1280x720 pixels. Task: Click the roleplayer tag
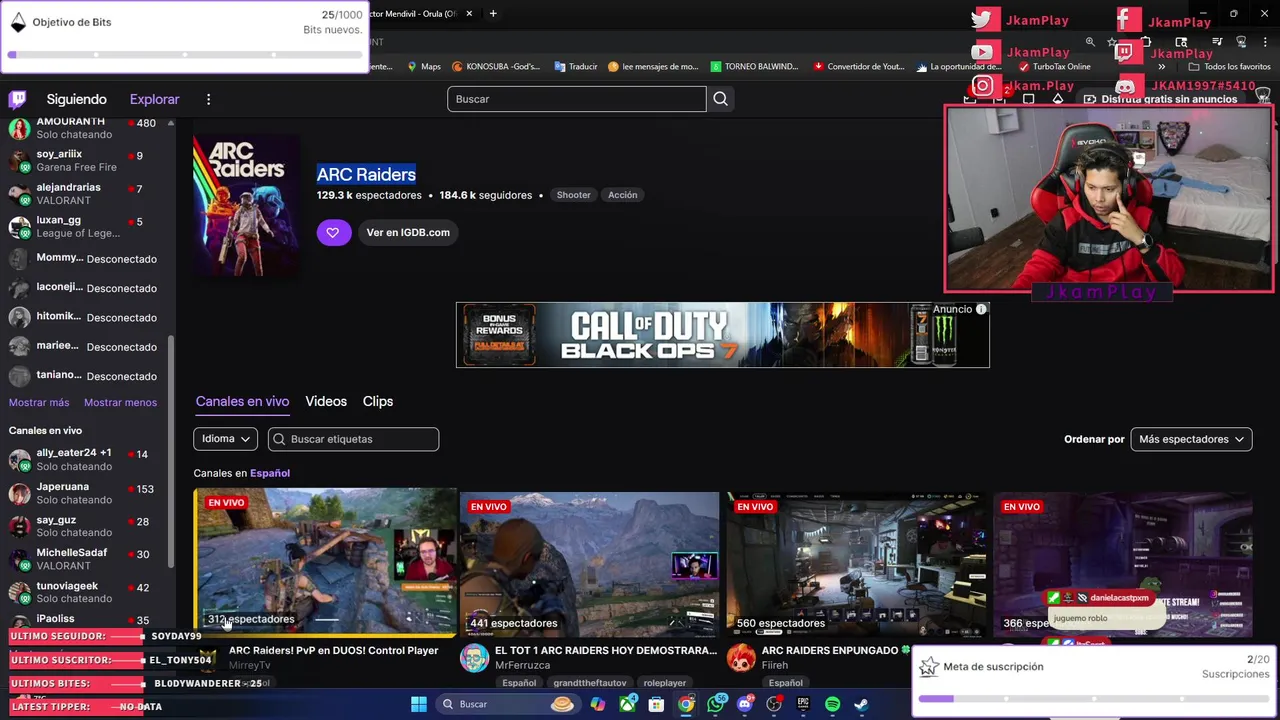coord(664,683)
